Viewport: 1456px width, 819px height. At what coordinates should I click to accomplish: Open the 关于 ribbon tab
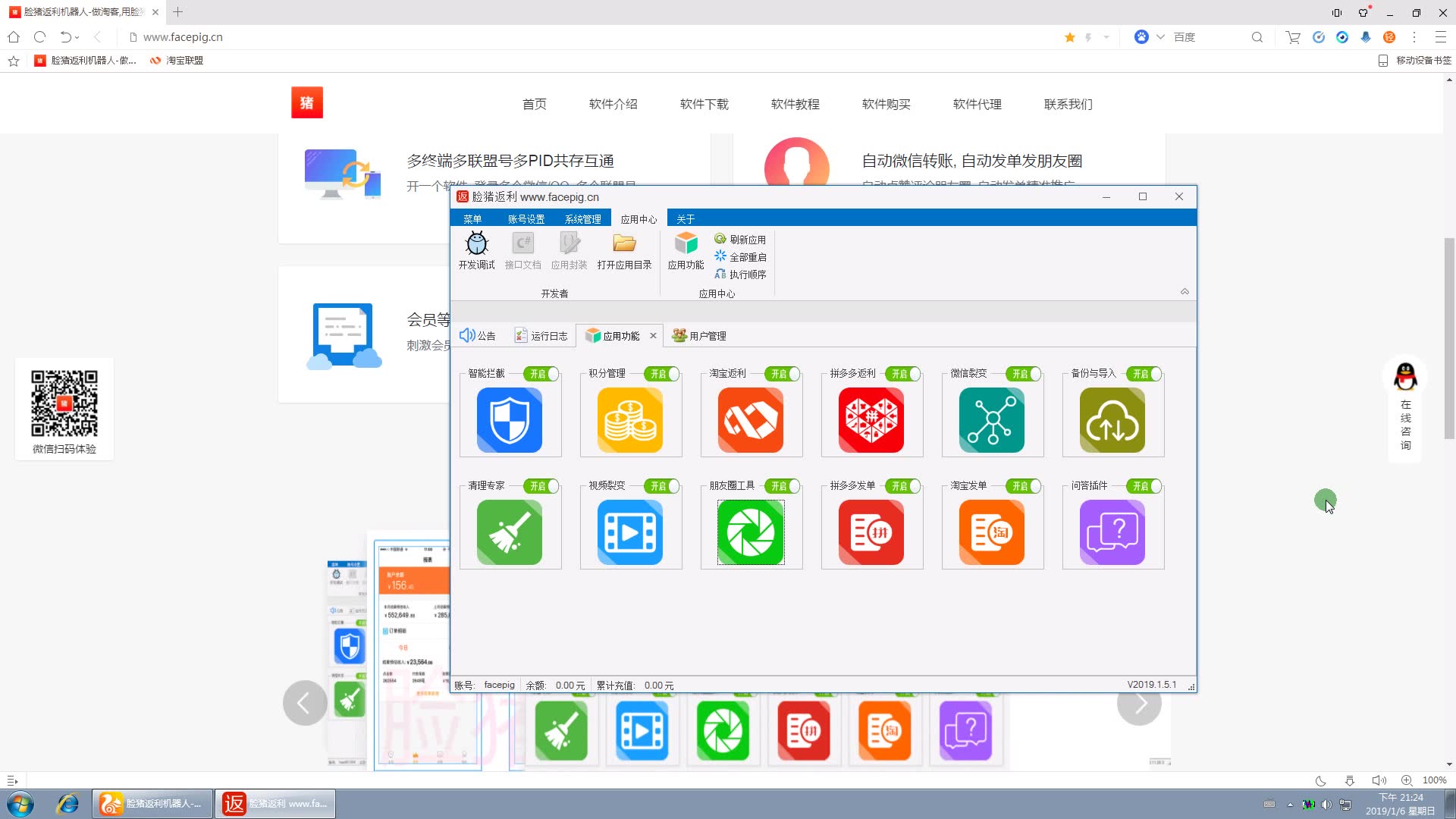pos(686,219)
